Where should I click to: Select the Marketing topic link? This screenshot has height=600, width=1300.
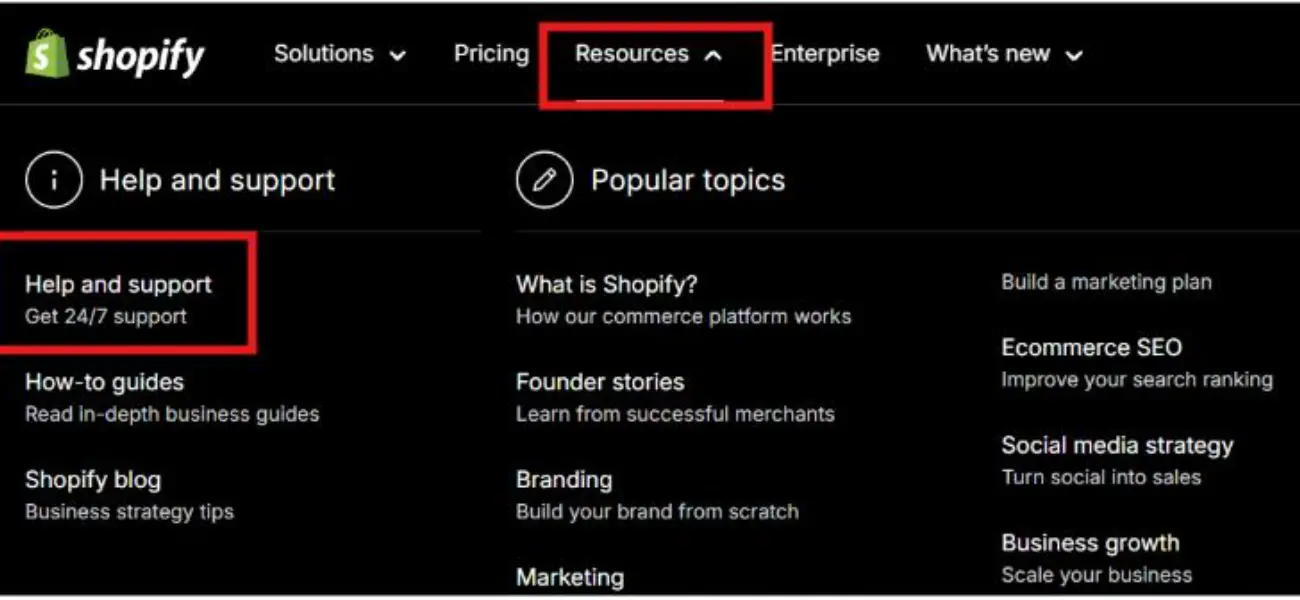click(570, 577)
